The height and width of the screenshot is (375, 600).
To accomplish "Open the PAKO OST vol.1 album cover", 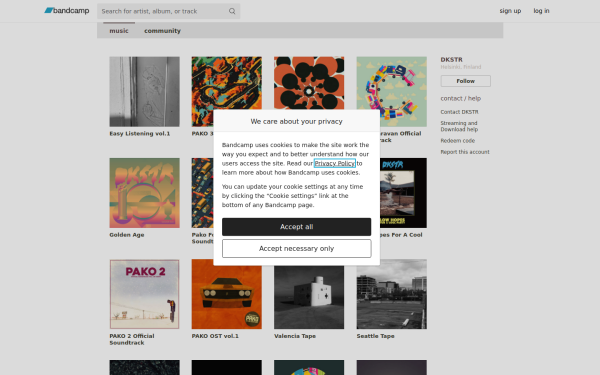I will pos(227,294).
